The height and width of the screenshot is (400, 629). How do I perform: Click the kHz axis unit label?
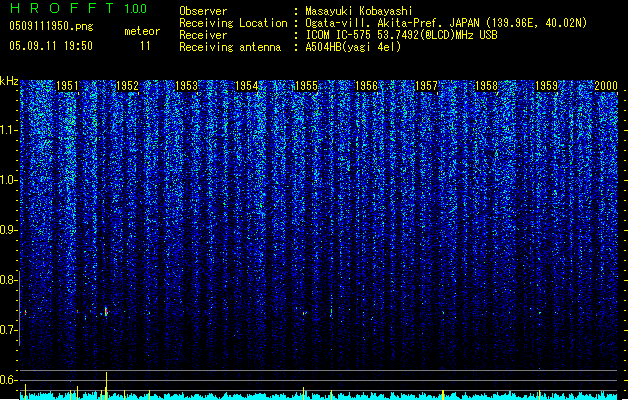point(9,81)
